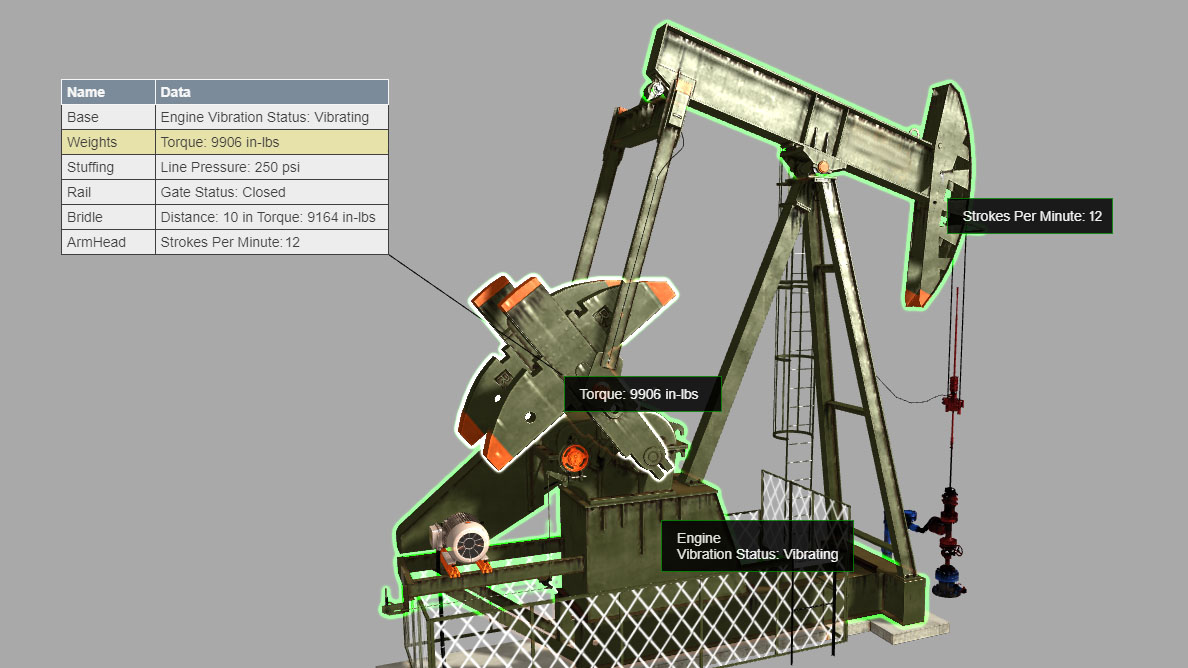Select the caged safety ladder
1188x668 pixels.
(793, 360)
